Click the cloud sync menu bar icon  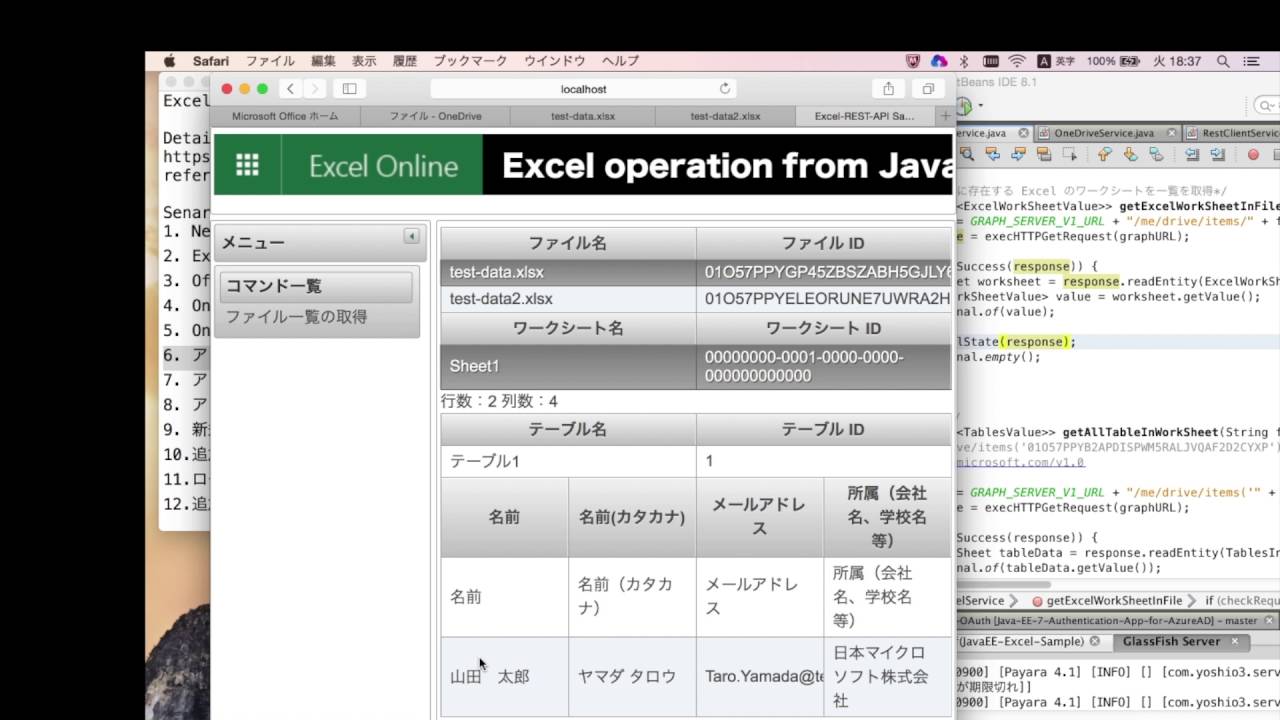pos(939,61)
